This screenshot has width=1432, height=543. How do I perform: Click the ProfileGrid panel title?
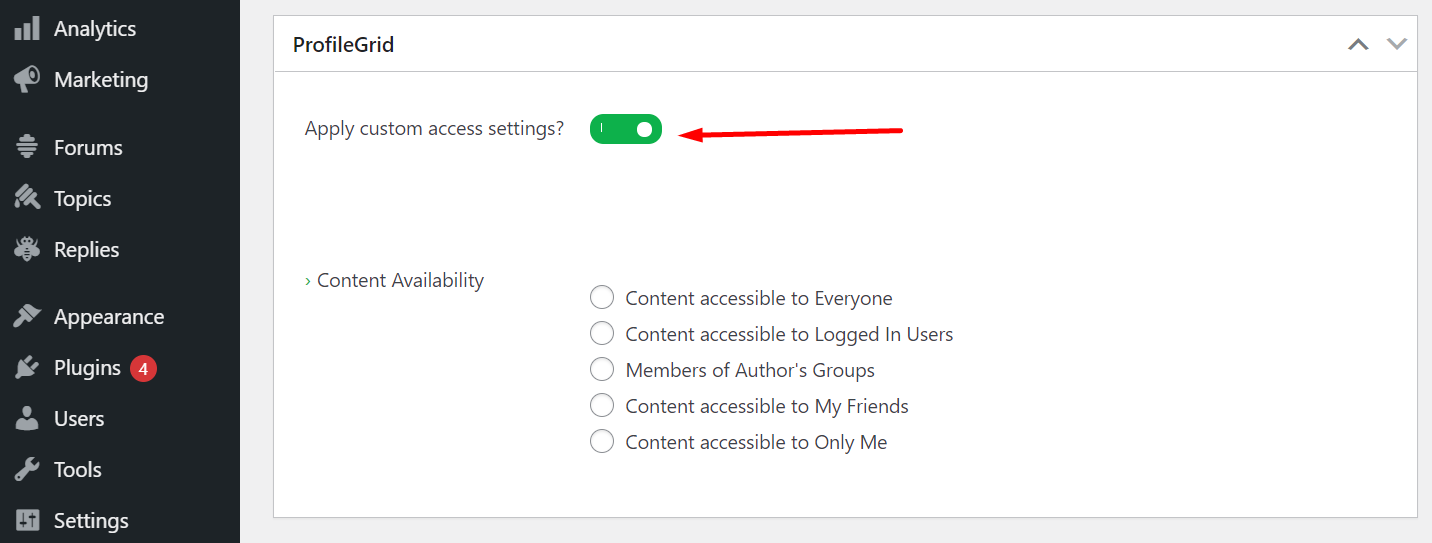343,45
